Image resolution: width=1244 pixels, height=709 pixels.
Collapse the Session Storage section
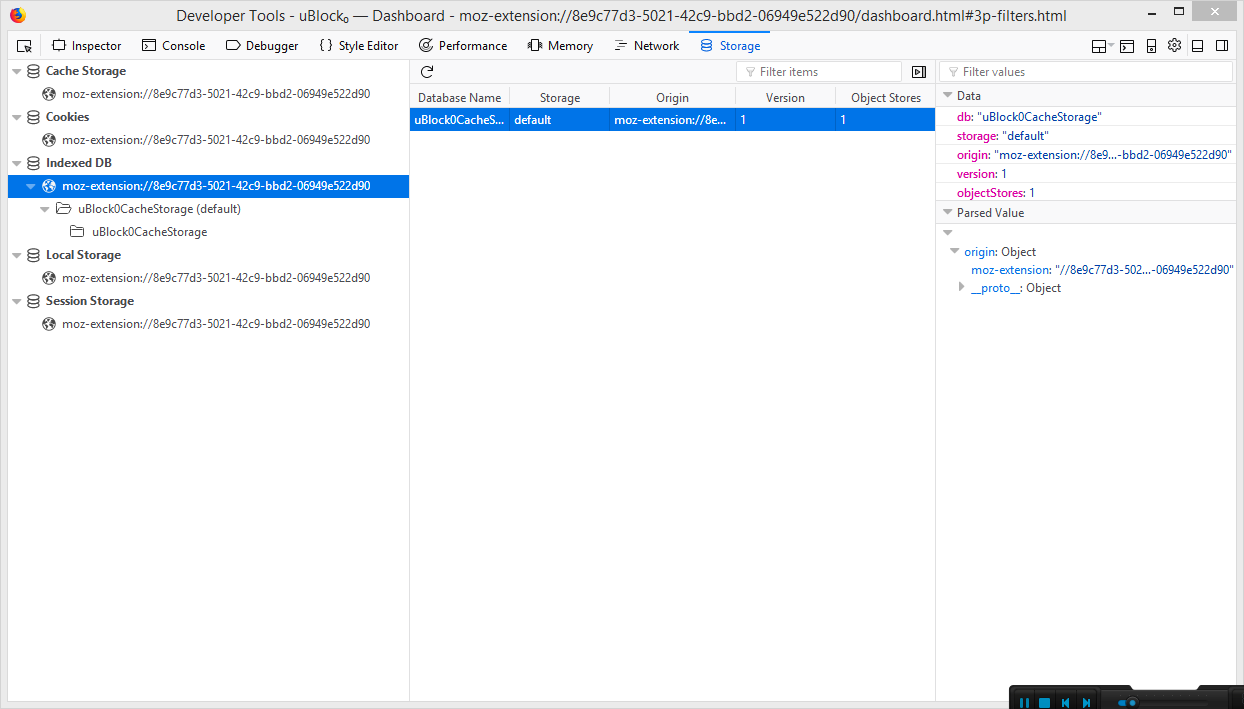(17, 302)
